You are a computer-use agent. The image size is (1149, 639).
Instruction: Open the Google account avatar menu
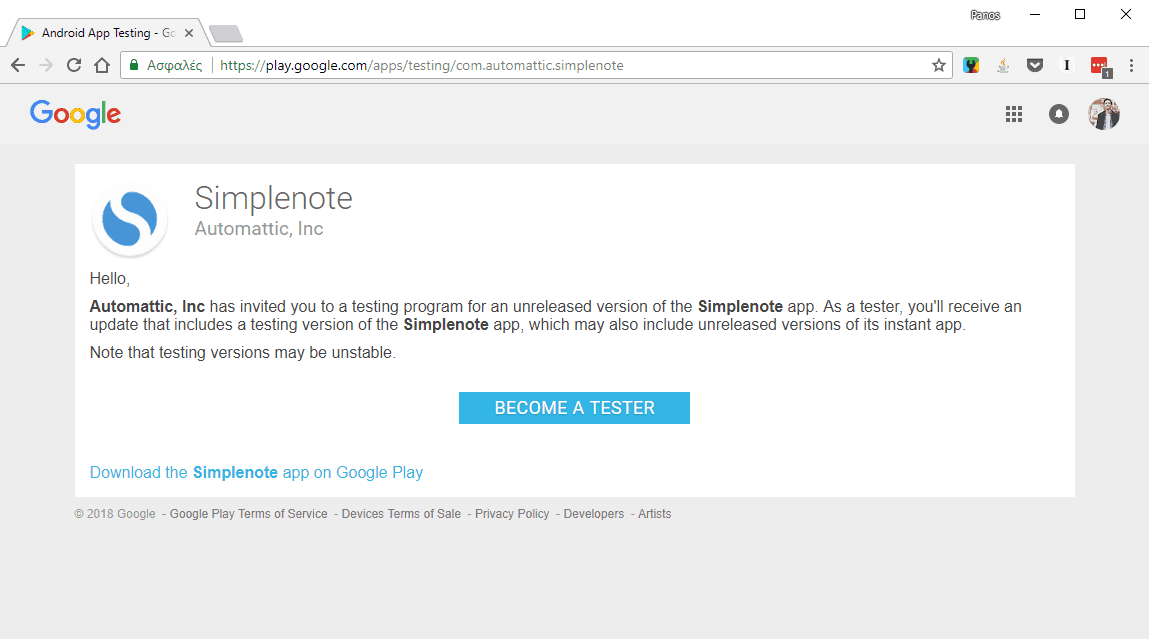click(1104, 114)
